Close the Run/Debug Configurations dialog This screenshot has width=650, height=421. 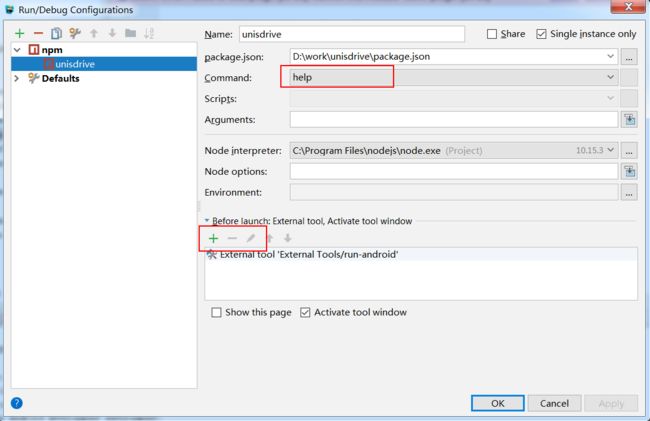point(628,7)
